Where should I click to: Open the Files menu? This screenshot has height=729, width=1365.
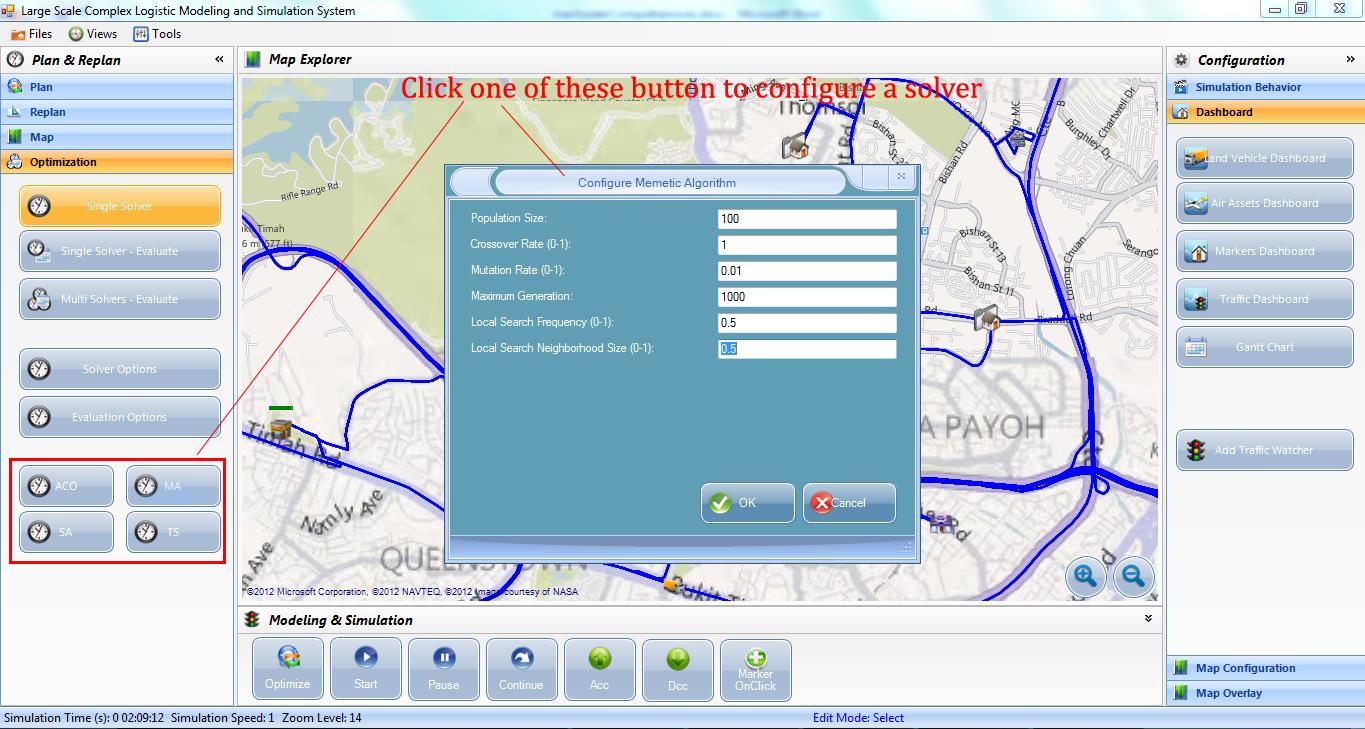point(32,34)
